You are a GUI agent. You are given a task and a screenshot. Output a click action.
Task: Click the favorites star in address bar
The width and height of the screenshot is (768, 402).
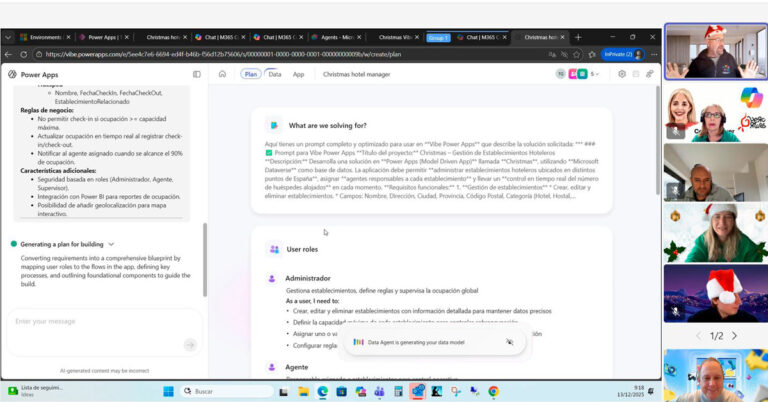click(x=577, y=54)
